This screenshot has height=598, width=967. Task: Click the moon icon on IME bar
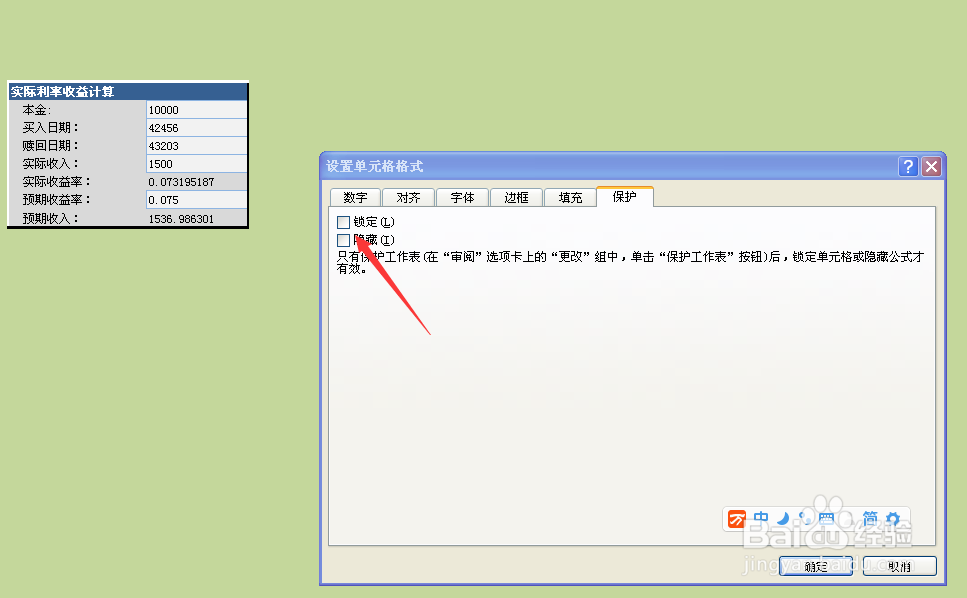783,518
